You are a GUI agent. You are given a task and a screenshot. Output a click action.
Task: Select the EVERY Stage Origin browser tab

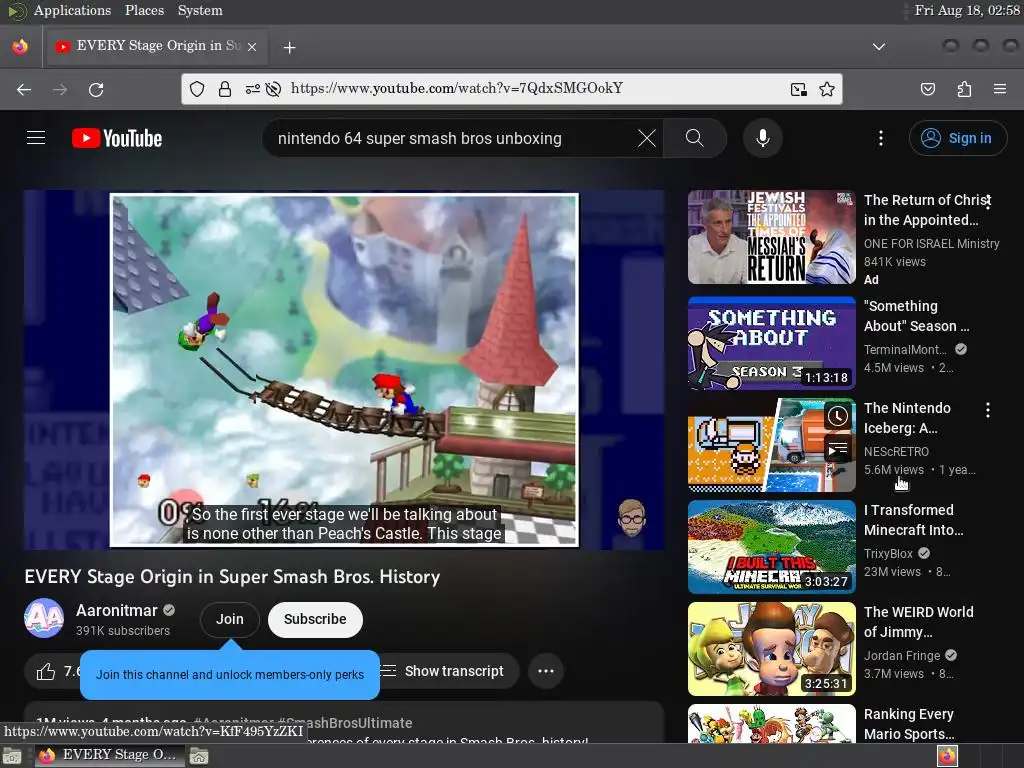click(155, 46)
